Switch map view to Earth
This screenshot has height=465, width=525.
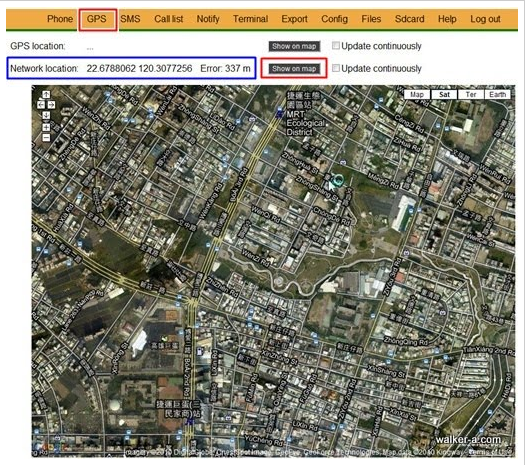pos(497,94)
